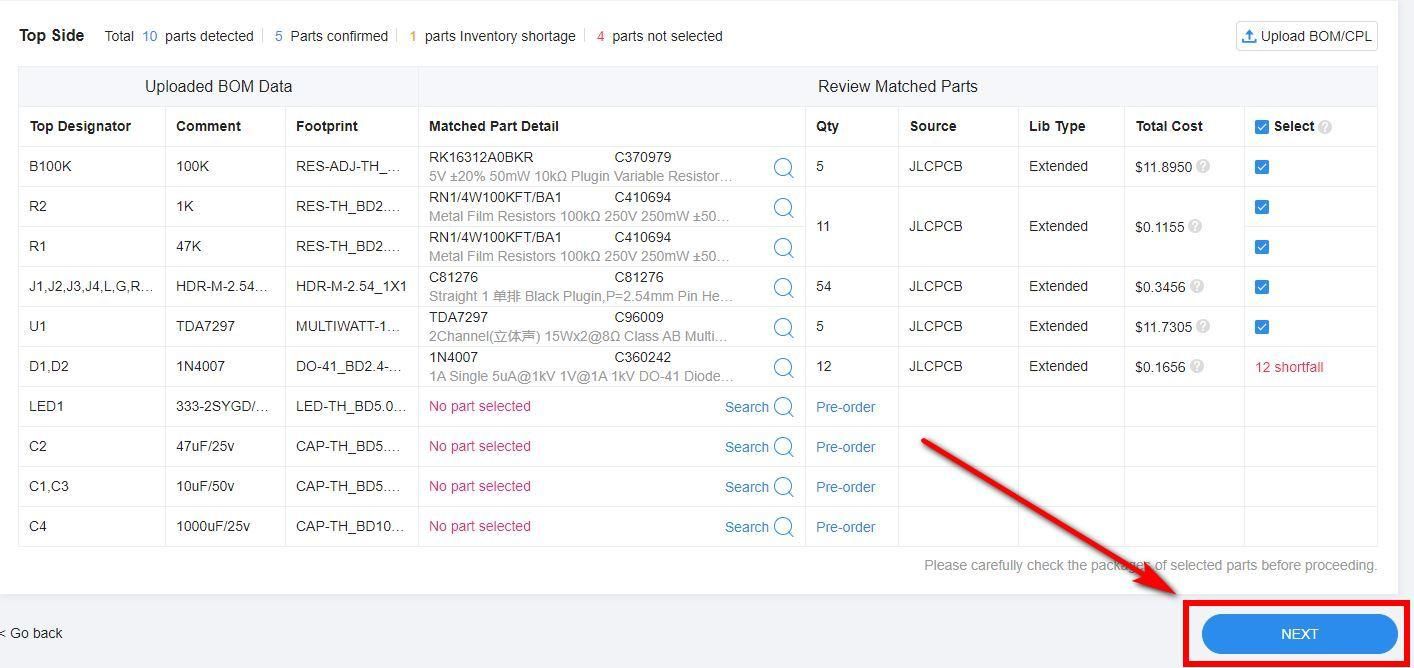Click Pre-order for C1,C3 row
Screen dimensions: 1414x668
coord(845,487)
